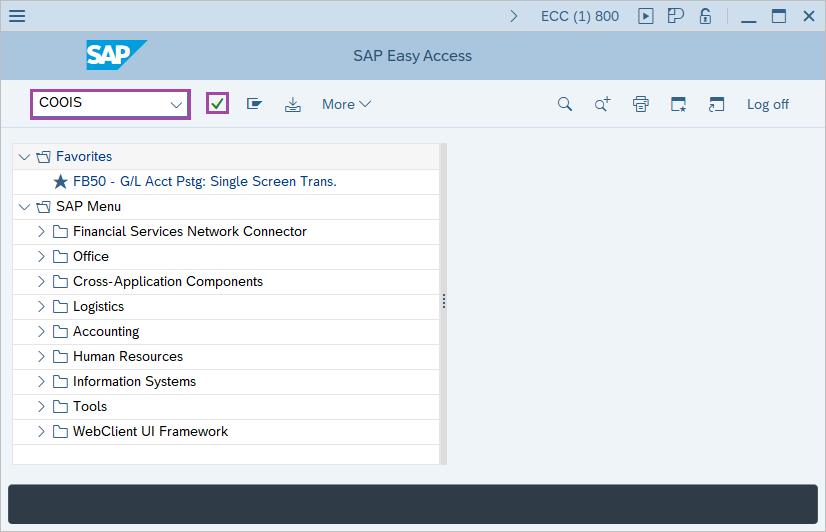
Task: Select the Accounting label
Action: [106, 331]
